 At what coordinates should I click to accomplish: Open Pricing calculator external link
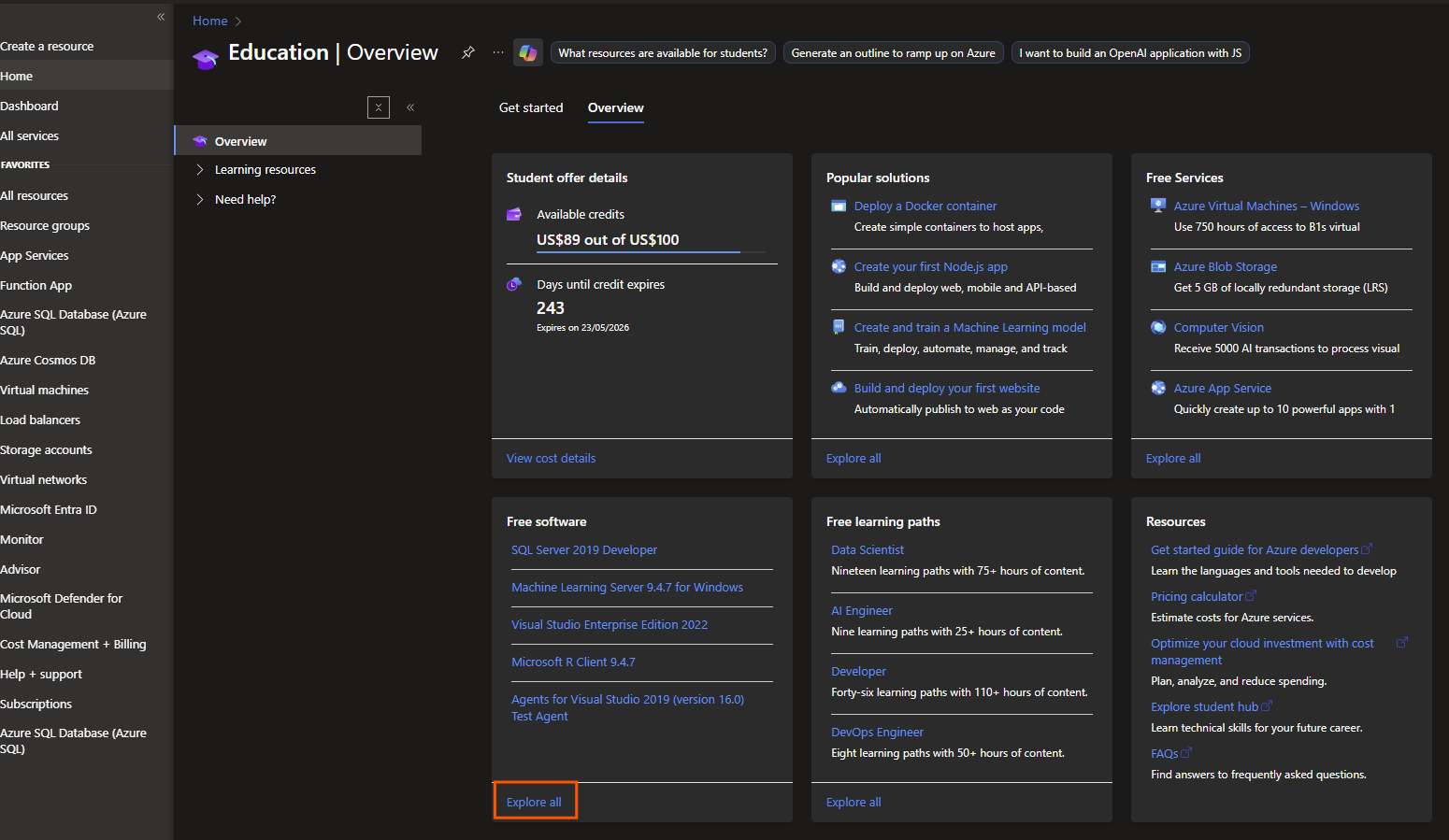1203,597
